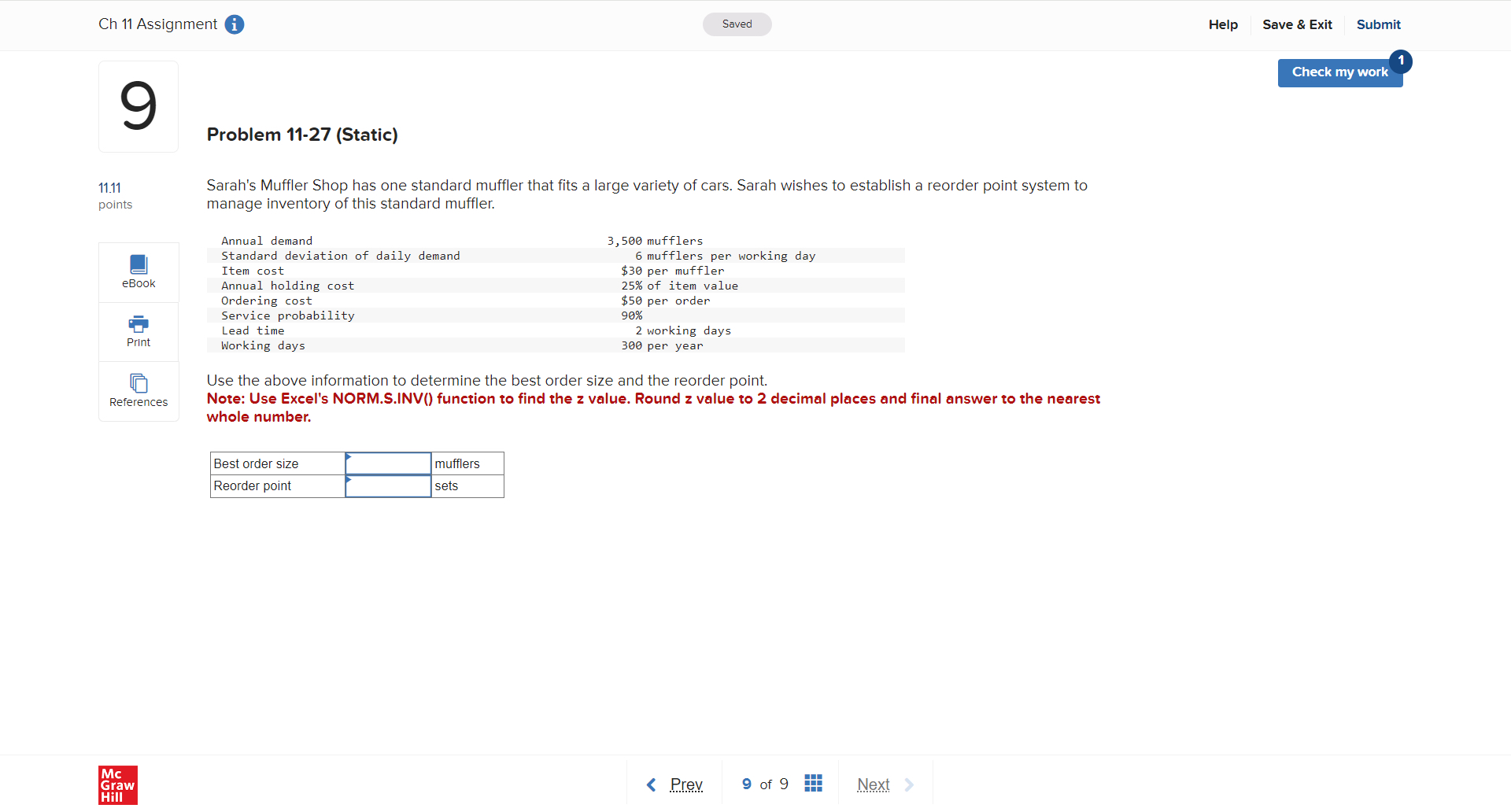This screenshot has height=812, width=1511.
Task: Open the Help menu item
Action: [x=1222, y=24]
